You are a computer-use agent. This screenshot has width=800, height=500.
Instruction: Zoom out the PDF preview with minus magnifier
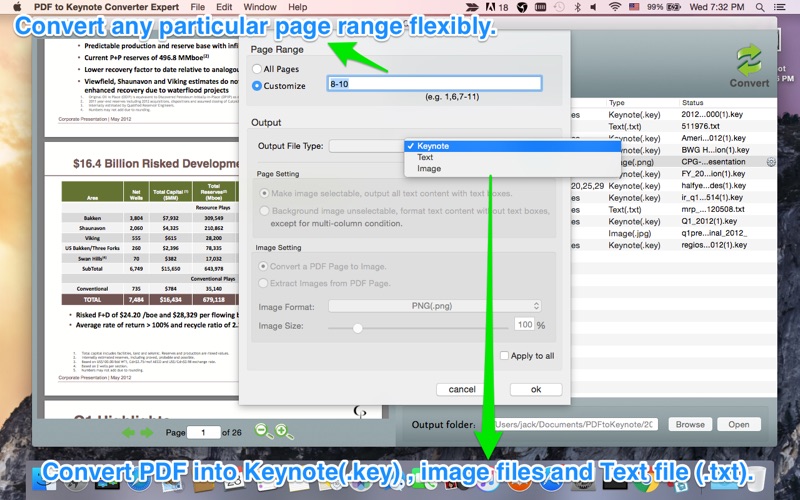(x=264, y=432)
